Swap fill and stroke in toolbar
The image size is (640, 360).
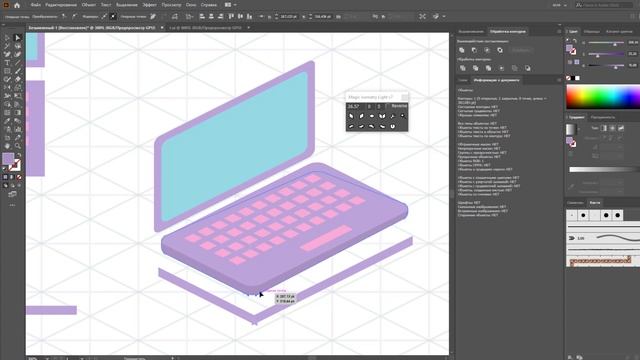pyautogui.click(x=18, y=156)
